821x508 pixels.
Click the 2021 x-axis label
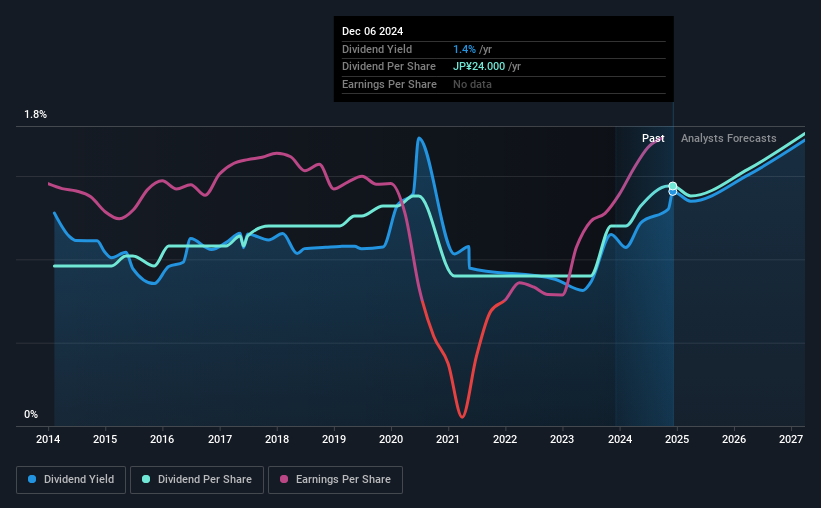(448, 439)
